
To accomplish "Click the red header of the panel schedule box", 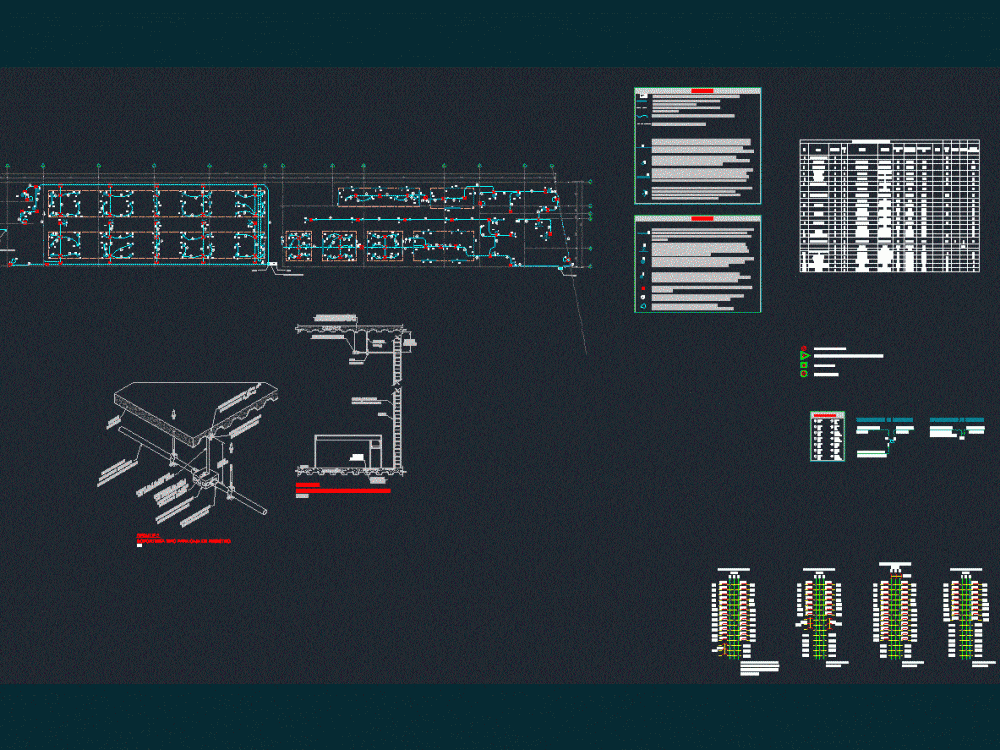I will [824, 415].
